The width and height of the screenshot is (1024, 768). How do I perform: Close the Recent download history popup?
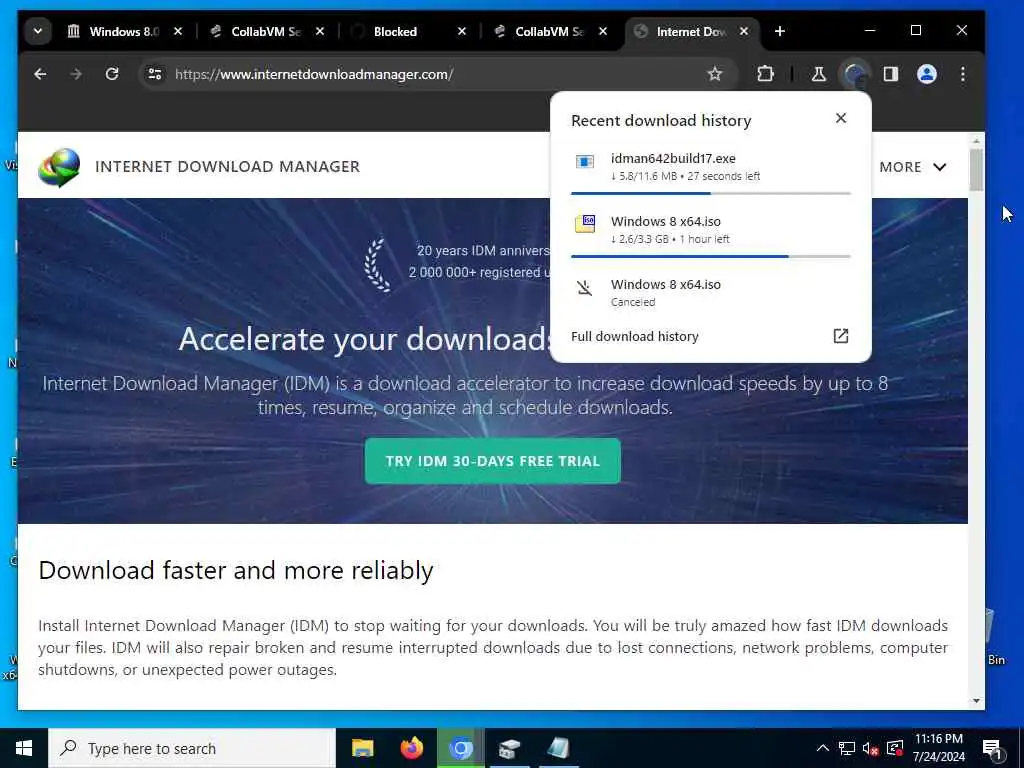point(841,118)
